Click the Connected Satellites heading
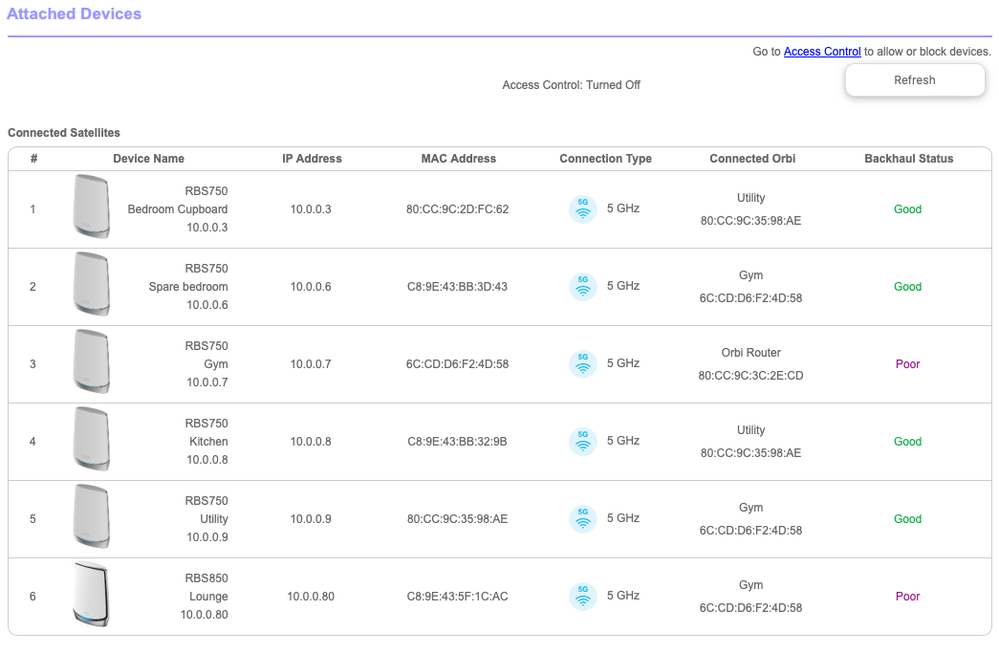Screen dimensions: 999x655 click(x=64, y=133)
